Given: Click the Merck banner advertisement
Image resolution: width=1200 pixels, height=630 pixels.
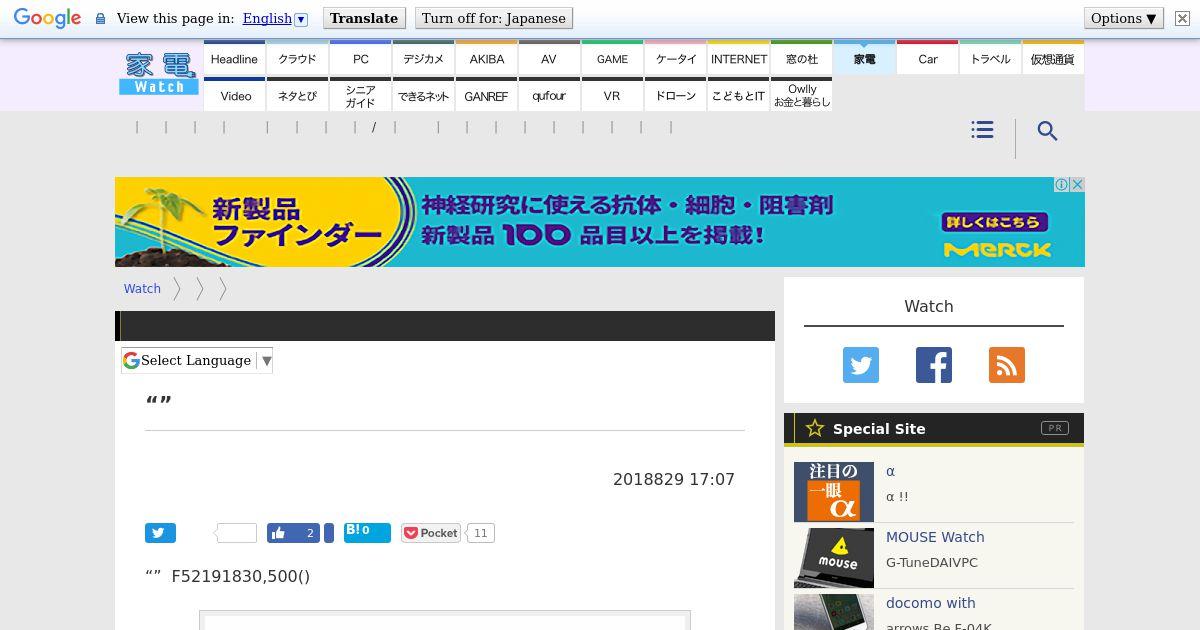Looking at the screenshot, I should (600, 222).
